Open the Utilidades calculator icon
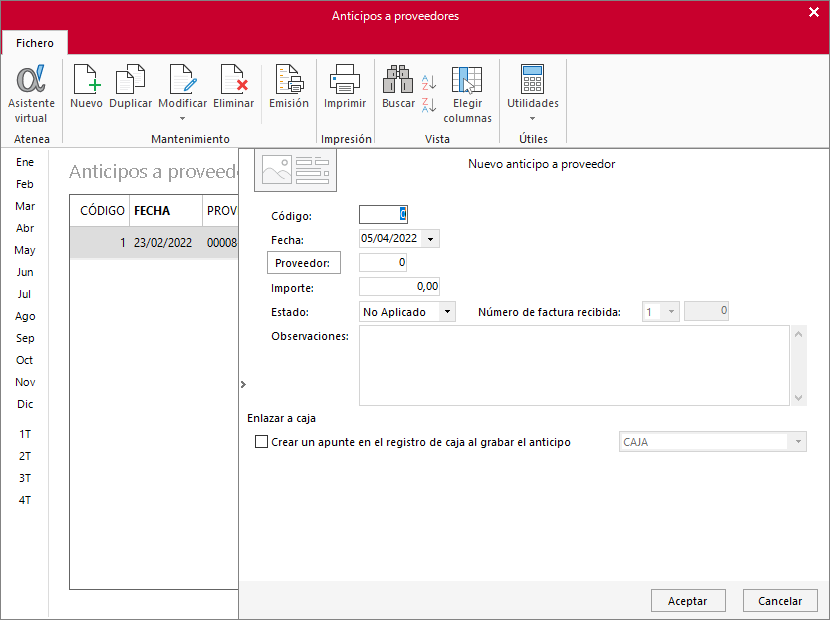 coord(533,79)
